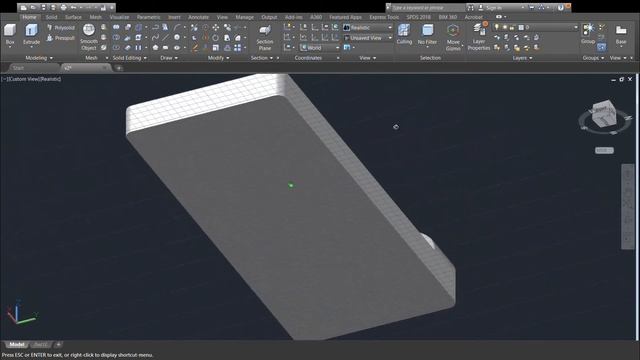The image size is (640, 360).
Task: Click the new drawing tab plus button
Action: pos(119,68)
